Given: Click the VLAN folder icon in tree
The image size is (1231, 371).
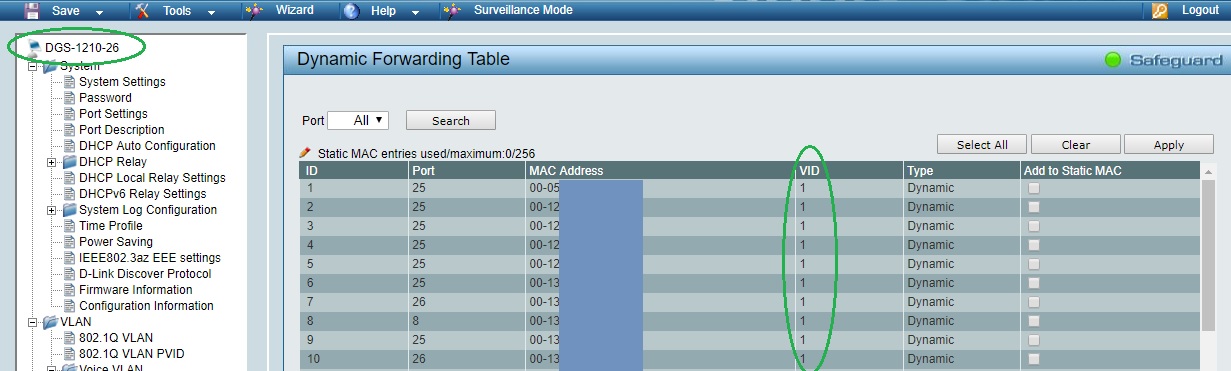Looking at the screenshot, I should (50, 322).
